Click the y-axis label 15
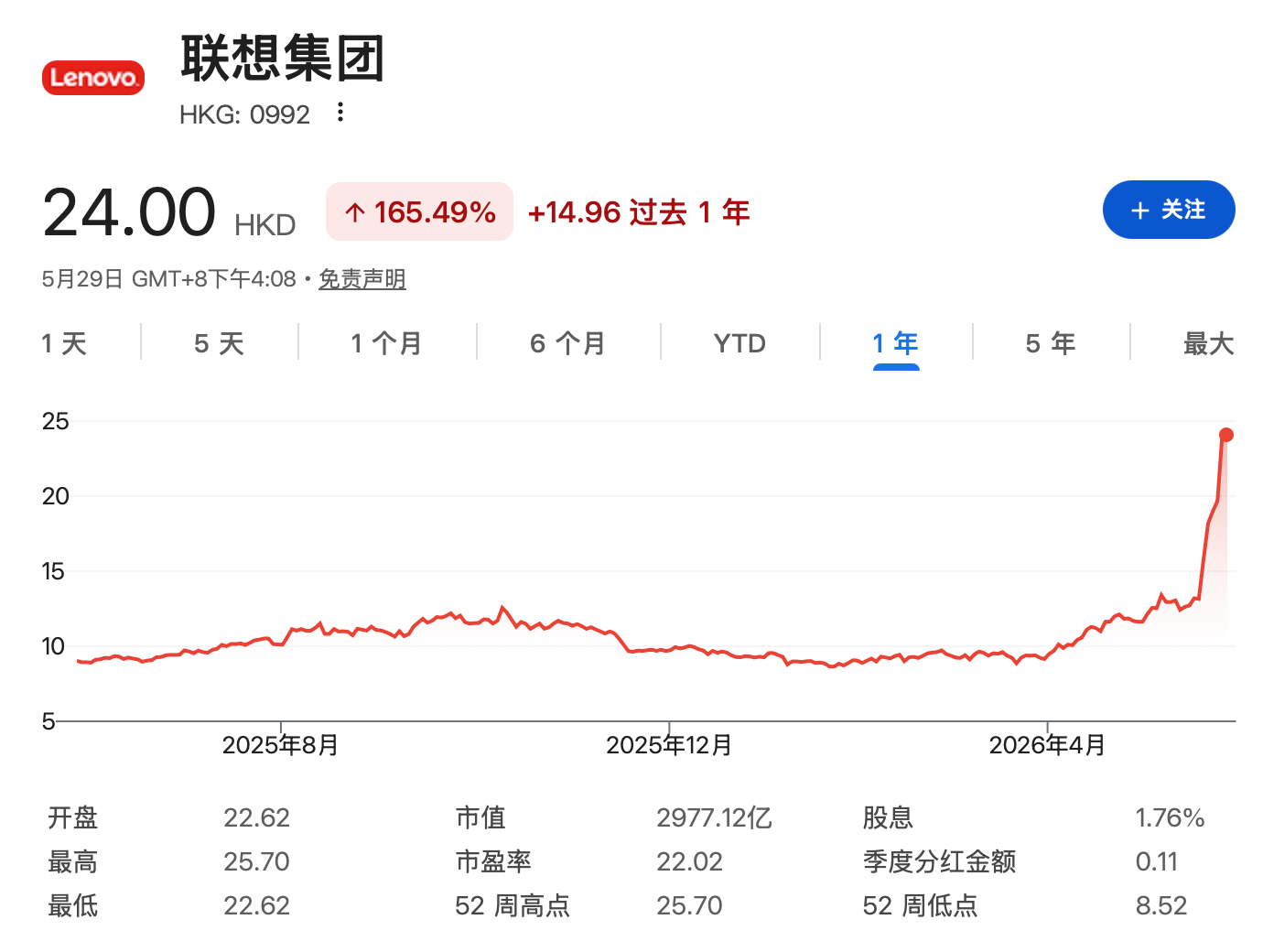The image size is (1263, 952). coord(53,571)
